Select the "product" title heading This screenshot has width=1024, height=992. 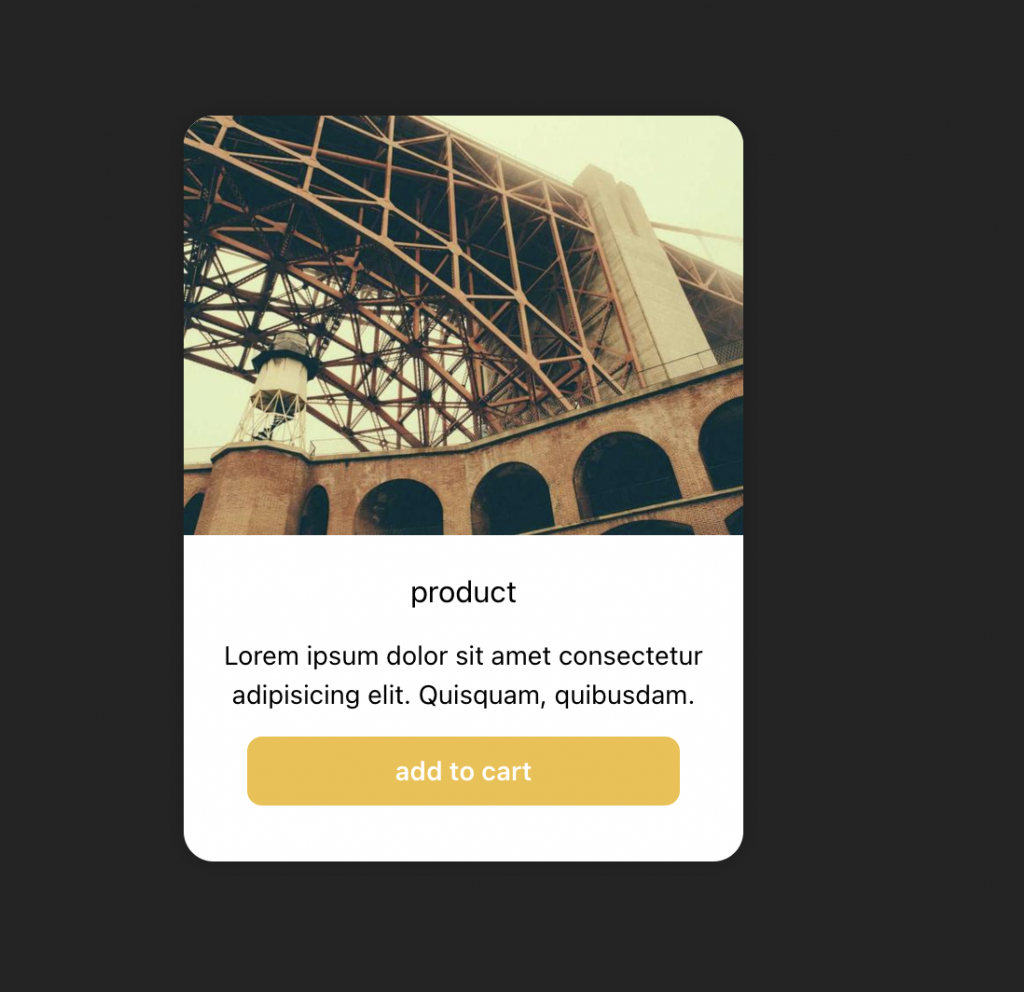[x=463, y=592]
